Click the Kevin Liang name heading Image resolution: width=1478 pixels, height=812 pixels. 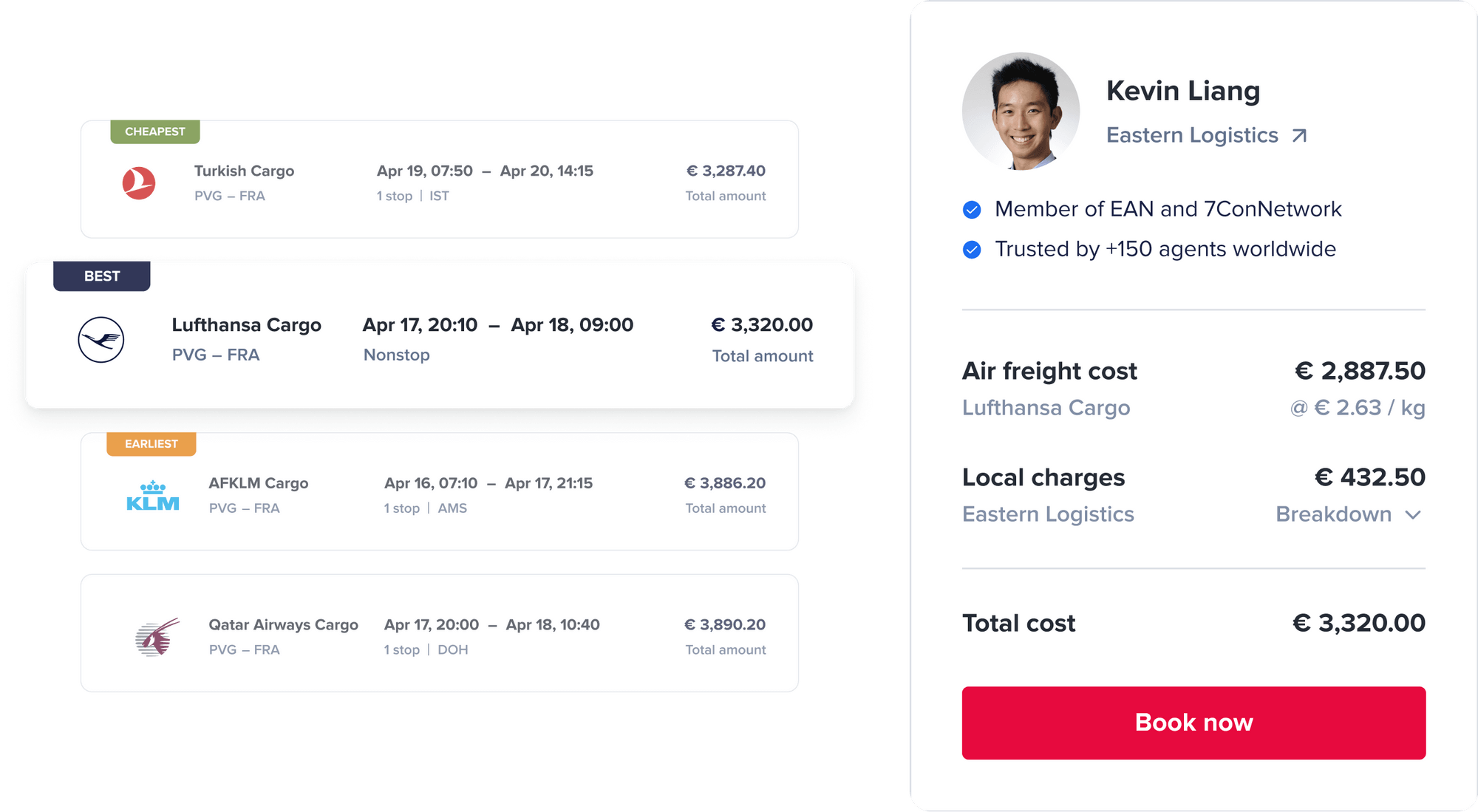(x=1182, y=91)
